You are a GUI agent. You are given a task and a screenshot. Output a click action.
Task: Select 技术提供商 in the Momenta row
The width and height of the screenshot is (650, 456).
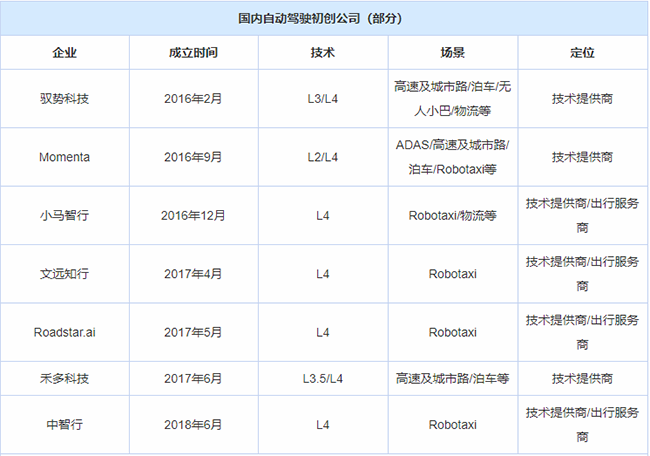coord(582,157)
